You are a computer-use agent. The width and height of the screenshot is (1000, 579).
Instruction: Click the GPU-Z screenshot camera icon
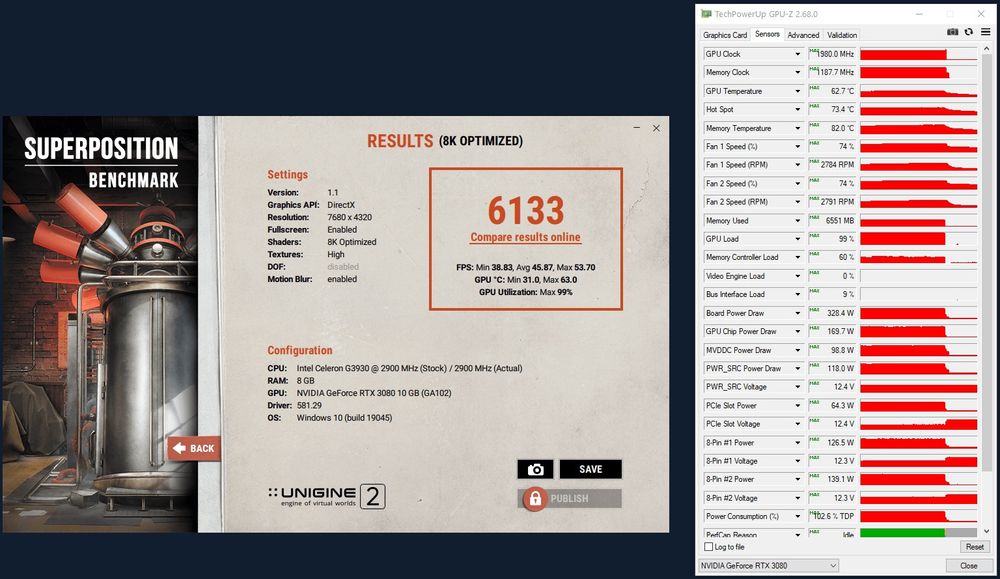point(952,32)
